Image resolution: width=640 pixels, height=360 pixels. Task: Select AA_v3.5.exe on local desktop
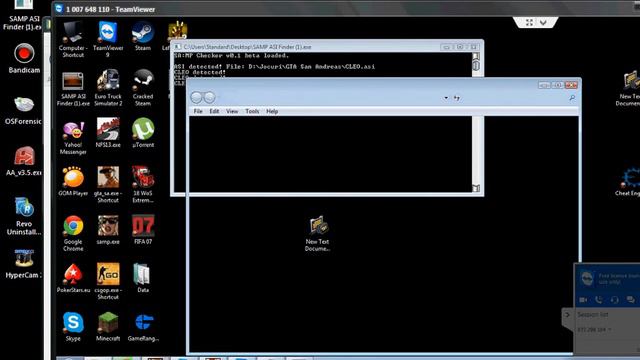click(x=24, y=162)
